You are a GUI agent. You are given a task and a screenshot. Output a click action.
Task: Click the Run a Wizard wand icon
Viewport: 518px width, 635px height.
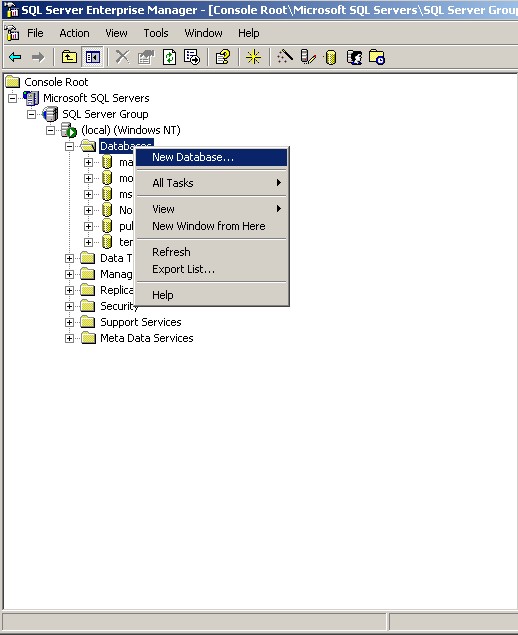285,57
